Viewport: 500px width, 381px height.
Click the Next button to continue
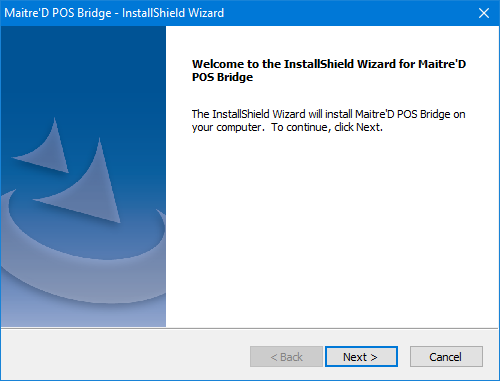click(x=361, y=357)
